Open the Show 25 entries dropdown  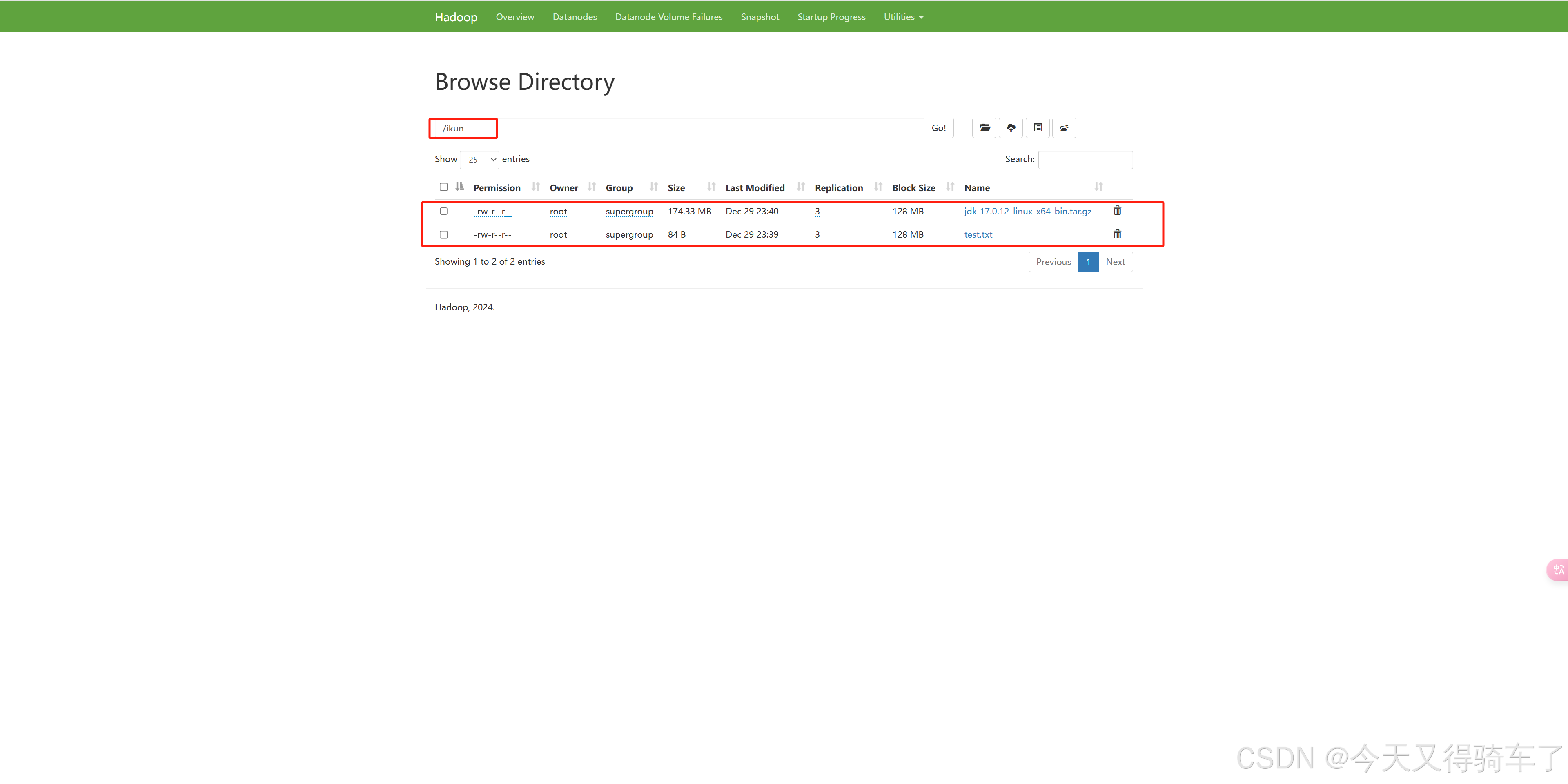[x=480, y=160]
